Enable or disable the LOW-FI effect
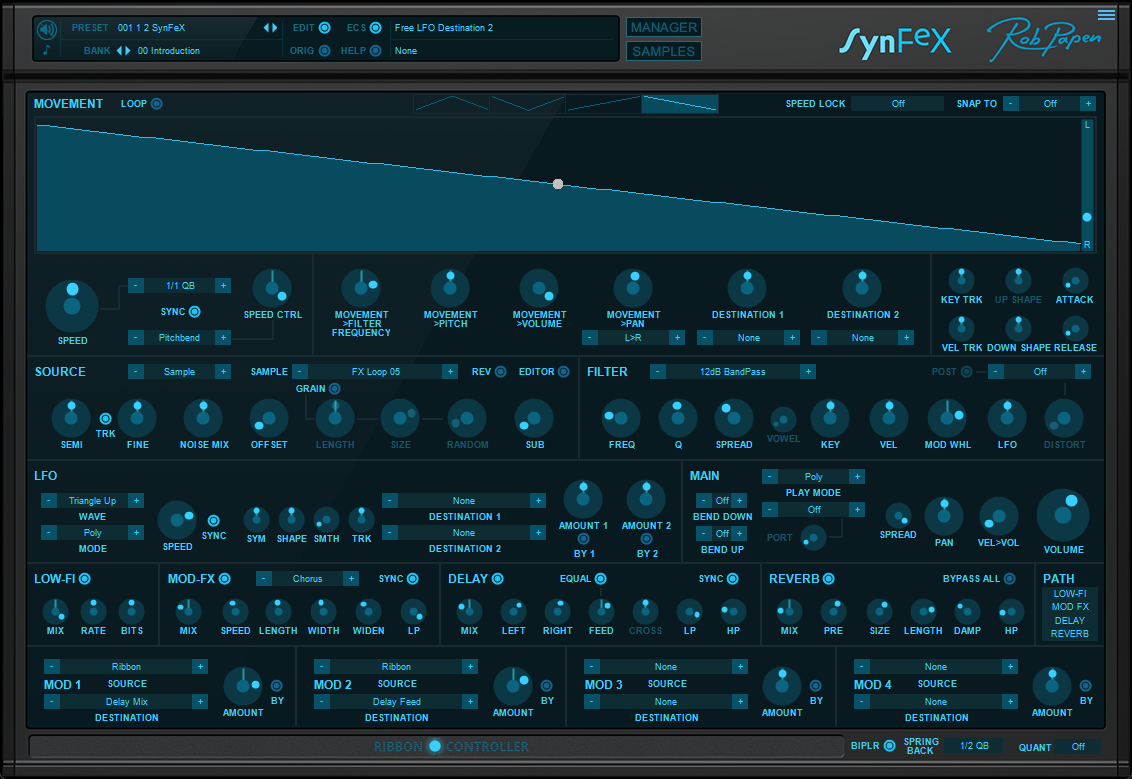The width and height of the screenshot is (1132, 779). pos(84,578)
